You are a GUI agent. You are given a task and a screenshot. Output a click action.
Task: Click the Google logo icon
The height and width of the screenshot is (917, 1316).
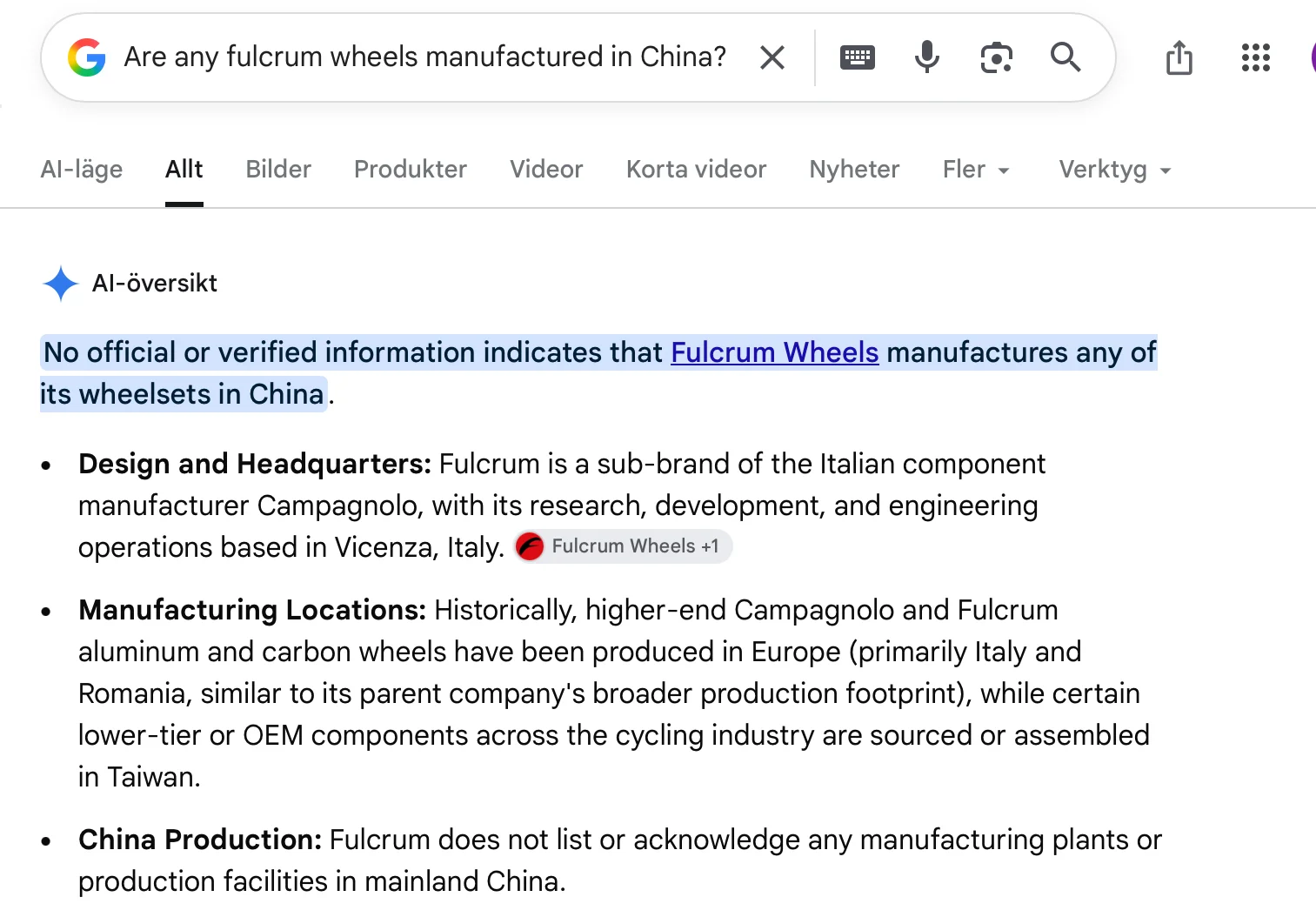pos(87,57)
